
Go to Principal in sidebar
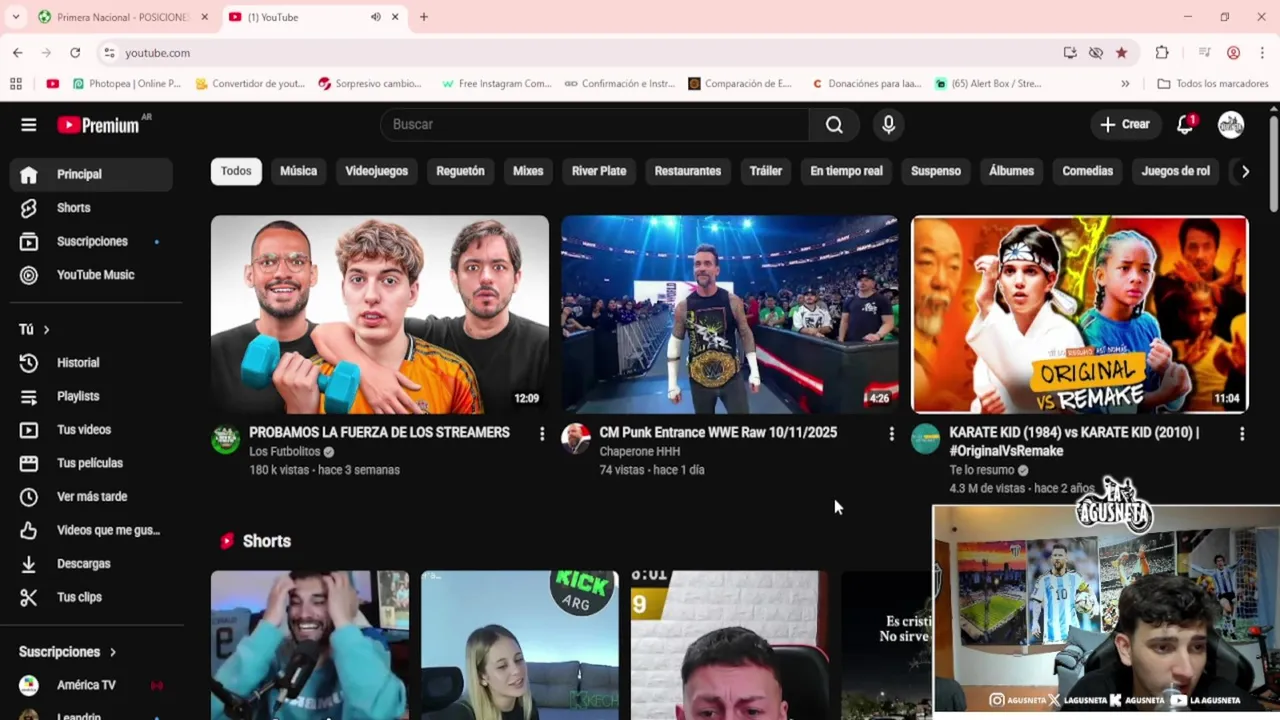click(x=91, y=174)
